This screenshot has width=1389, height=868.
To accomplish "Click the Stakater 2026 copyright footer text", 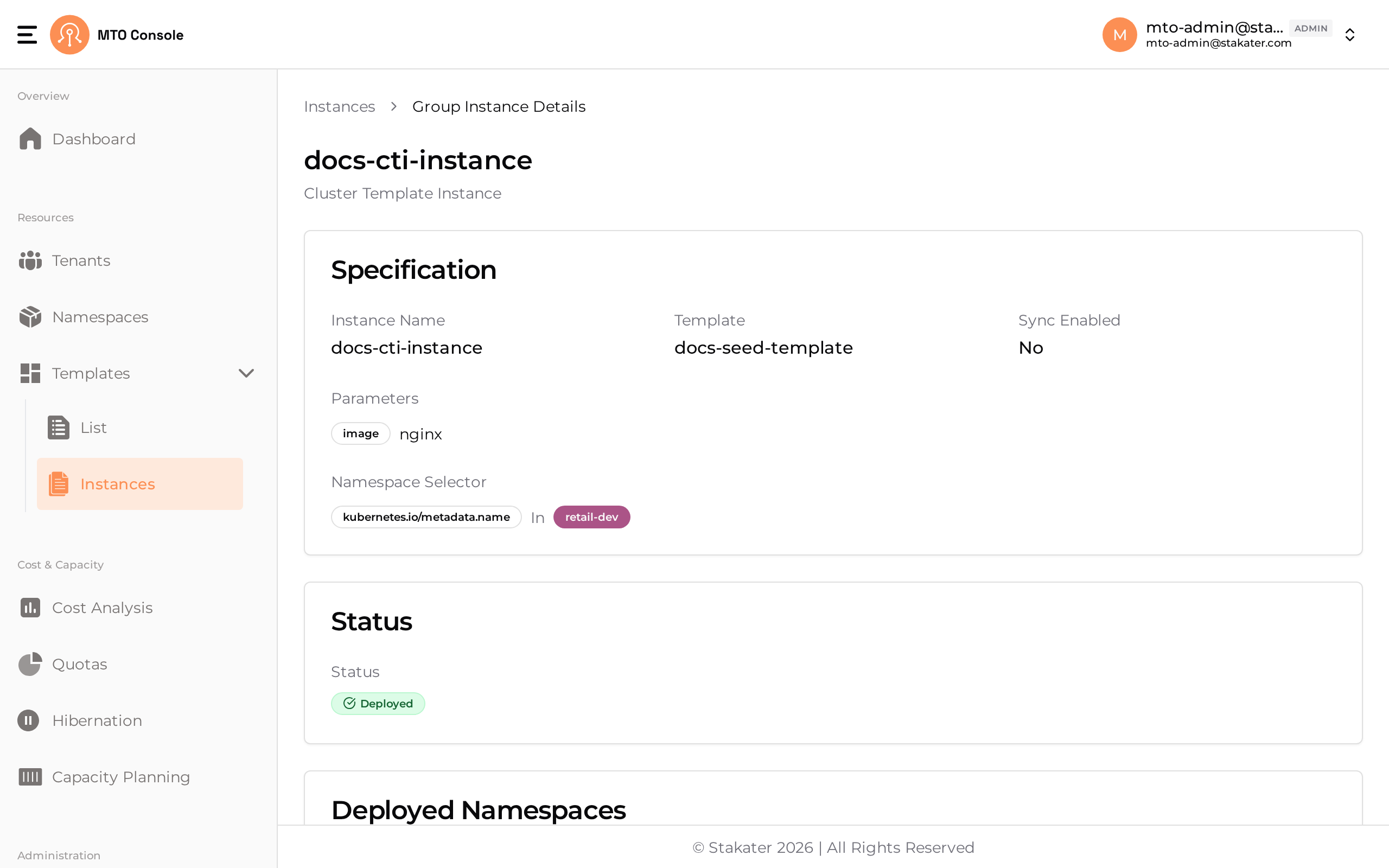I will 833,847.
